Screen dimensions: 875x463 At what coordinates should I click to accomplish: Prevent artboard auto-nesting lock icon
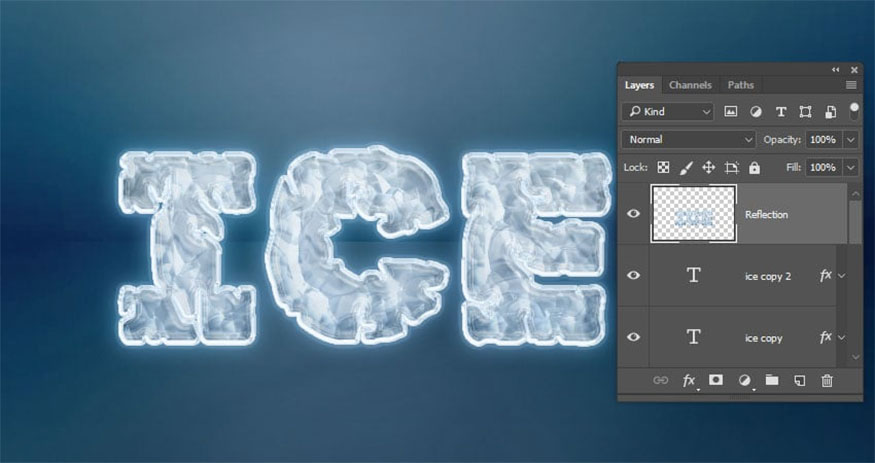click(x=732, y=167)
